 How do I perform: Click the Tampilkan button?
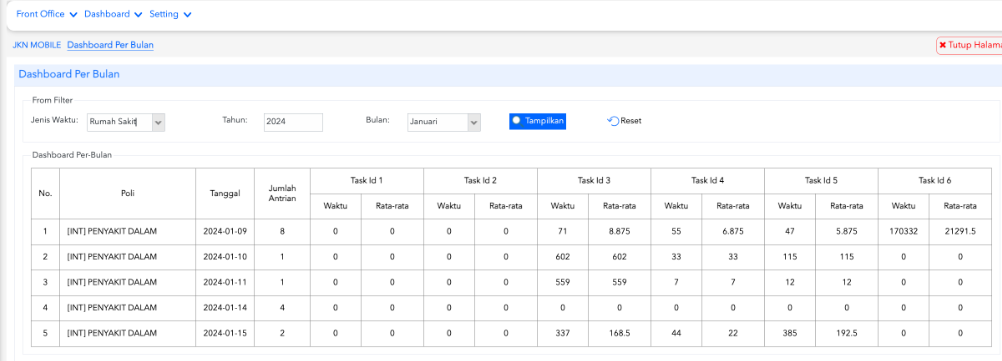point(537,121)
